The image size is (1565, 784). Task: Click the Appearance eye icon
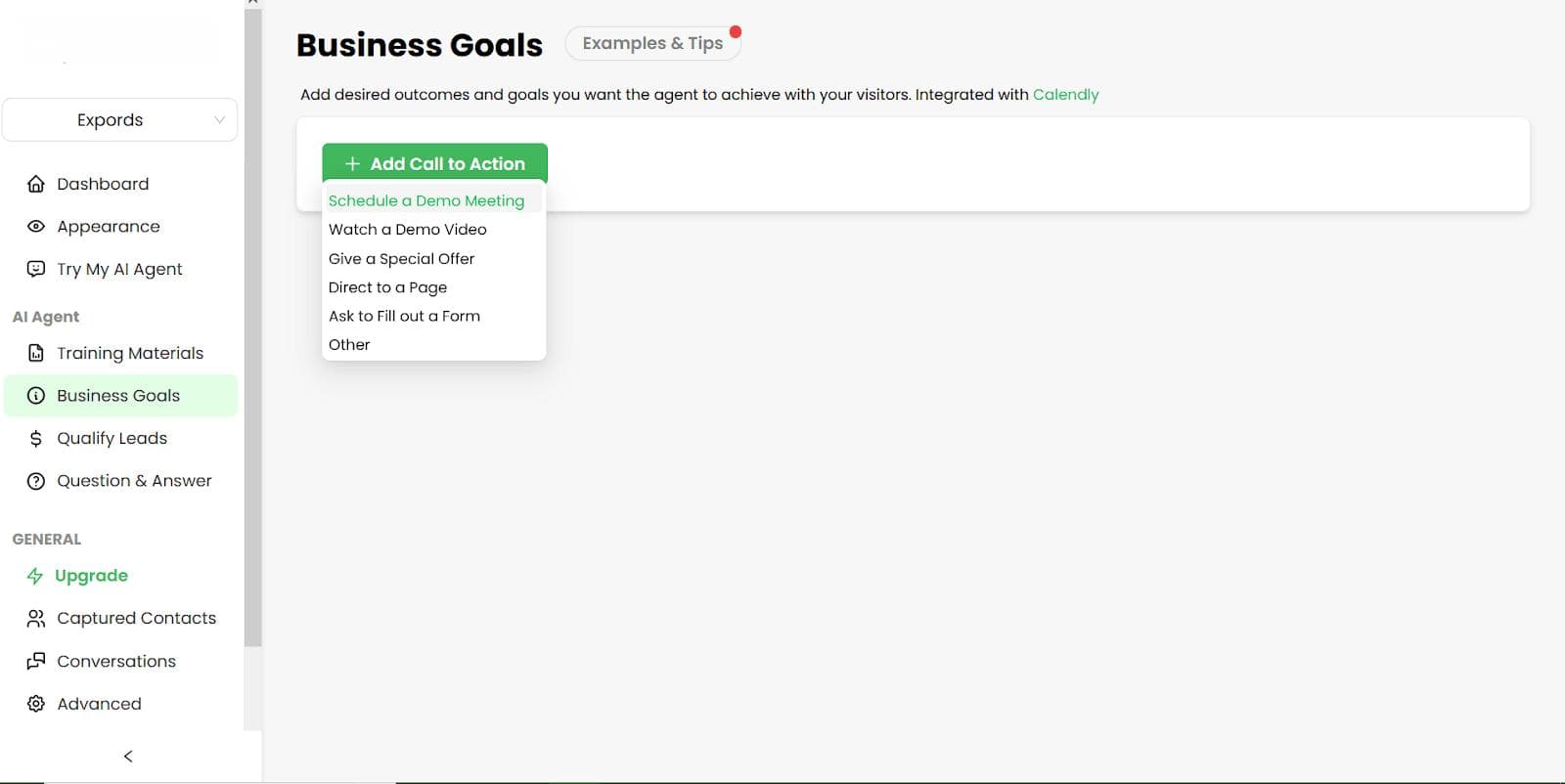pos(36,226)
